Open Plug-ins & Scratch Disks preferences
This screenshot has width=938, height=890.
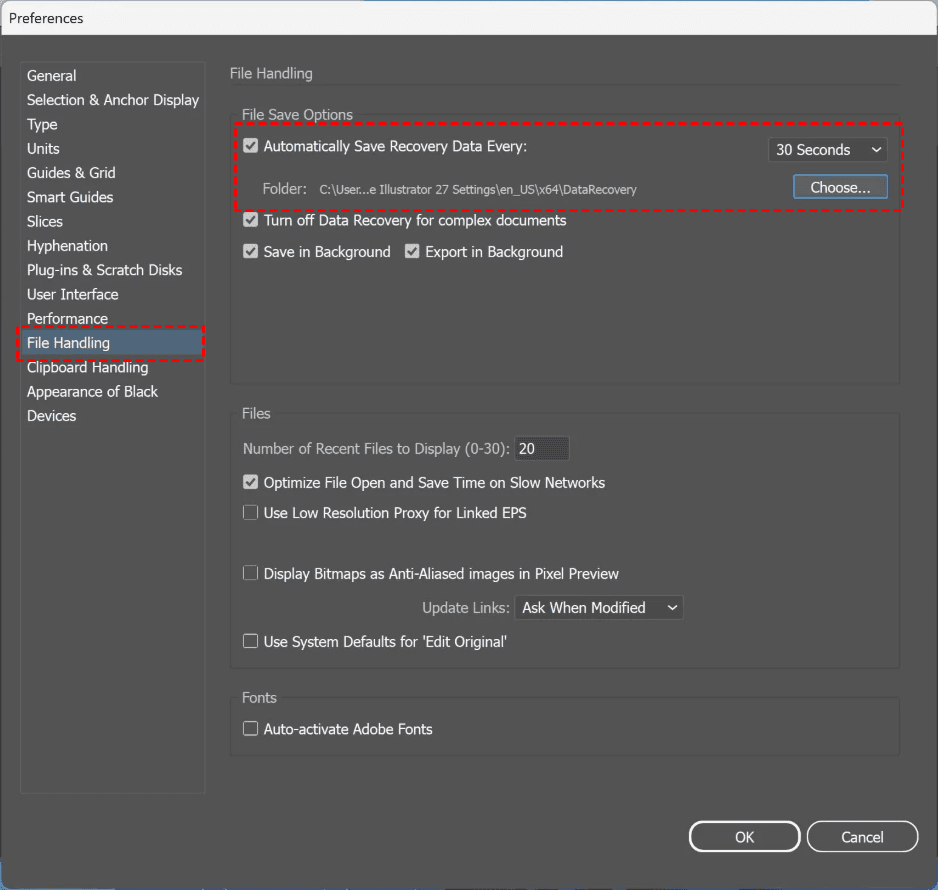tap(104, 270)
